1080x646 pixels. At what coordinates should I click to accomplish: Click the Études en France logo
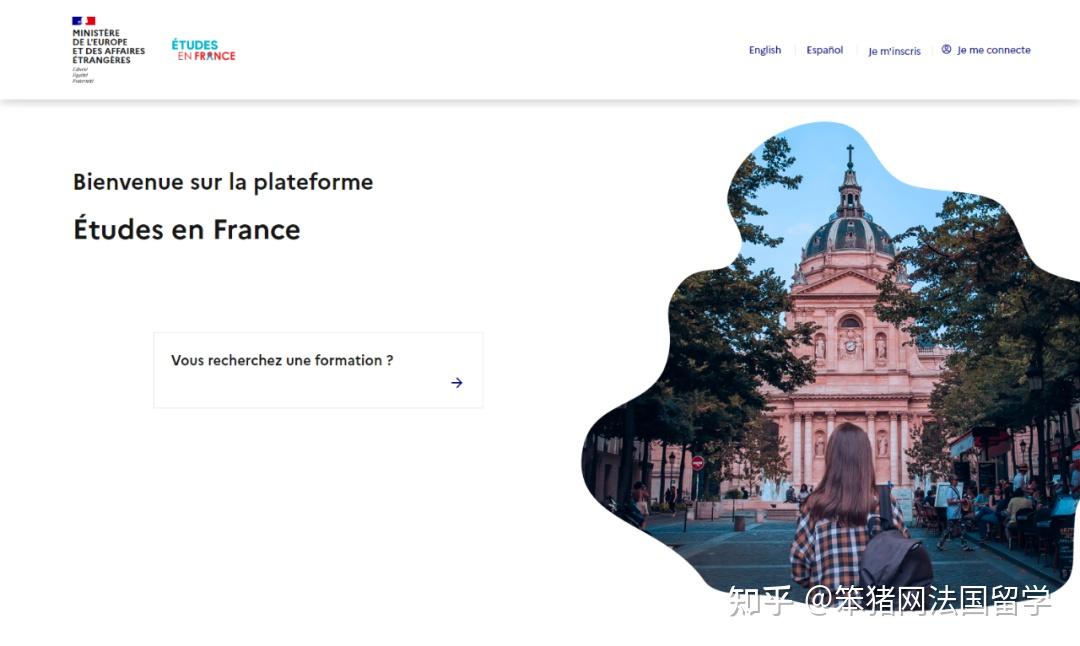point(203,47)
